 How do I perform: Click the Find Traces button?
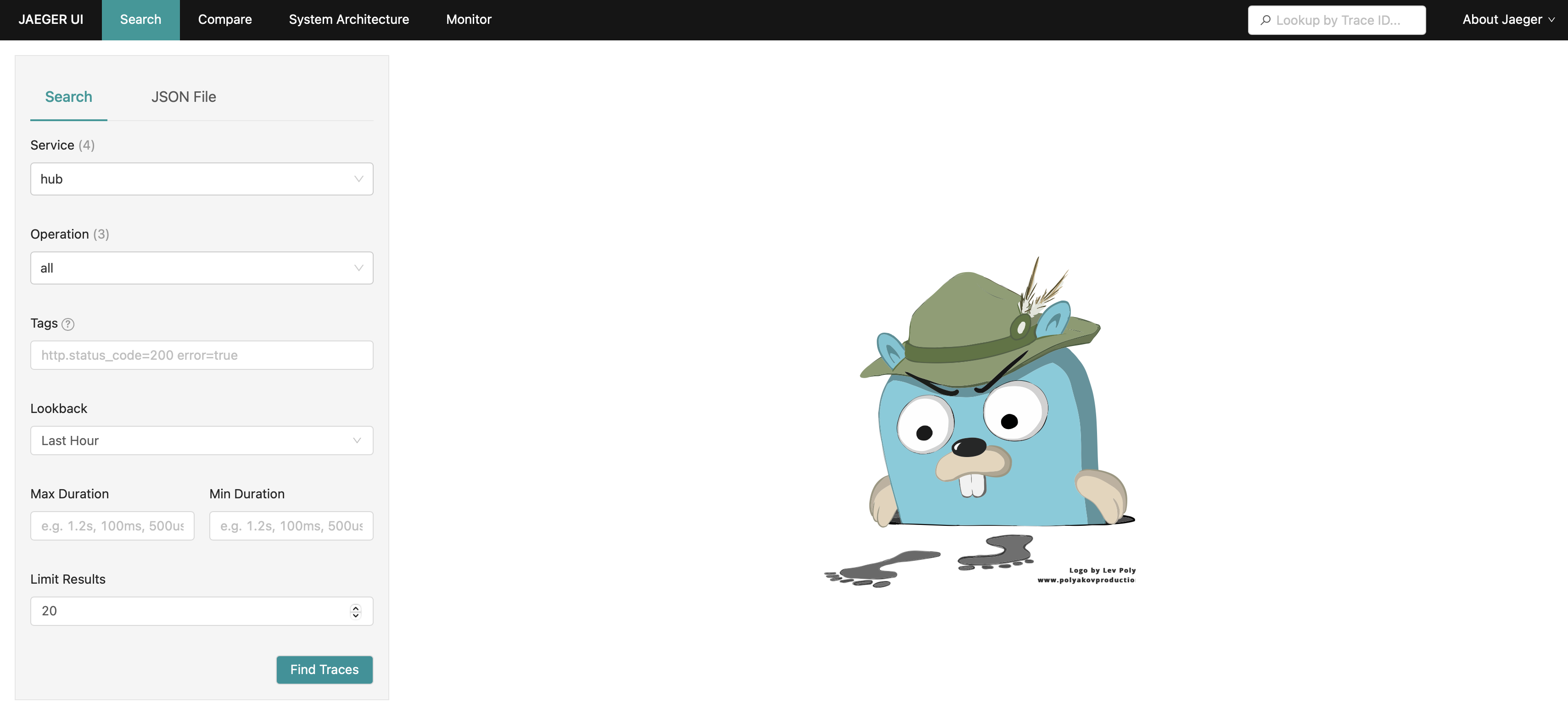[325, 669]
